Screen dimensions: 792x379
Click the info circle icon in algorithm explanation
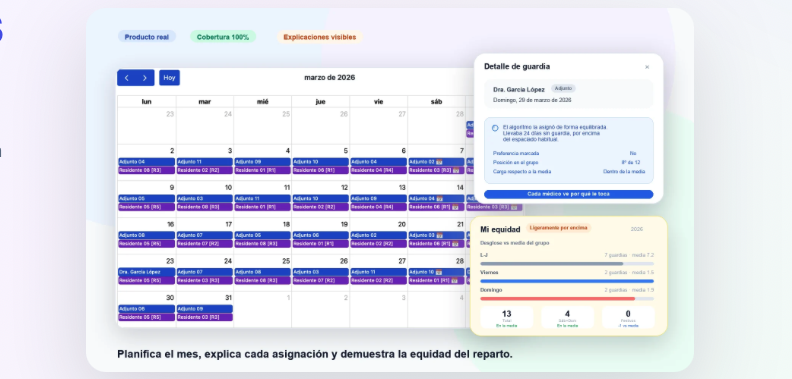(495, 128)
